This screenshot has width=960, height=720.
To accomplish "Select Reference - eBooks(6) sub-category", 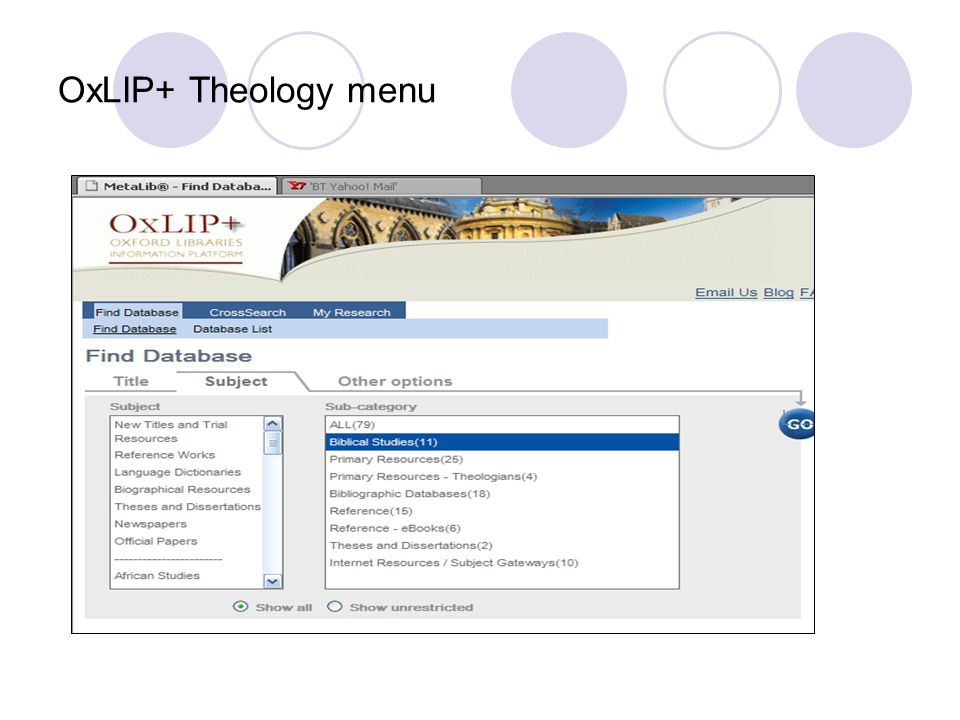I will point(502,527).
